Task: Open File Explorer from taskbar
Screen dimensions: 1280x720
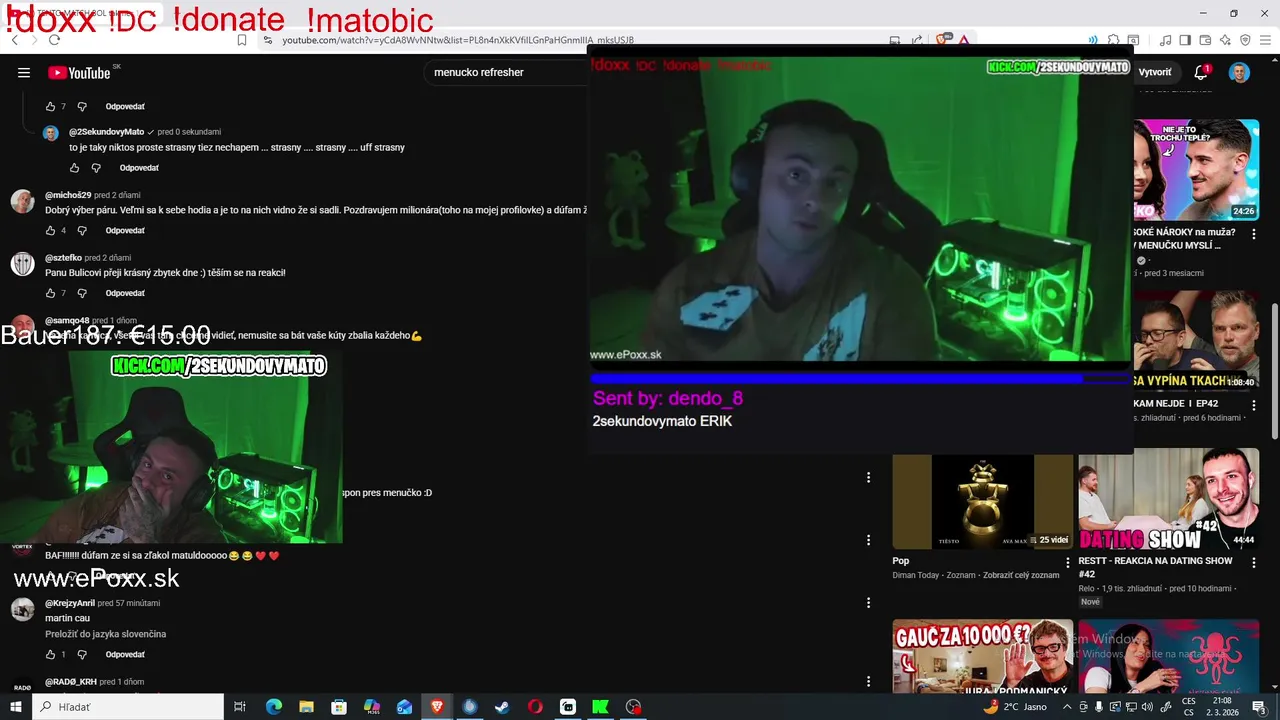Action: pos(306,707)
